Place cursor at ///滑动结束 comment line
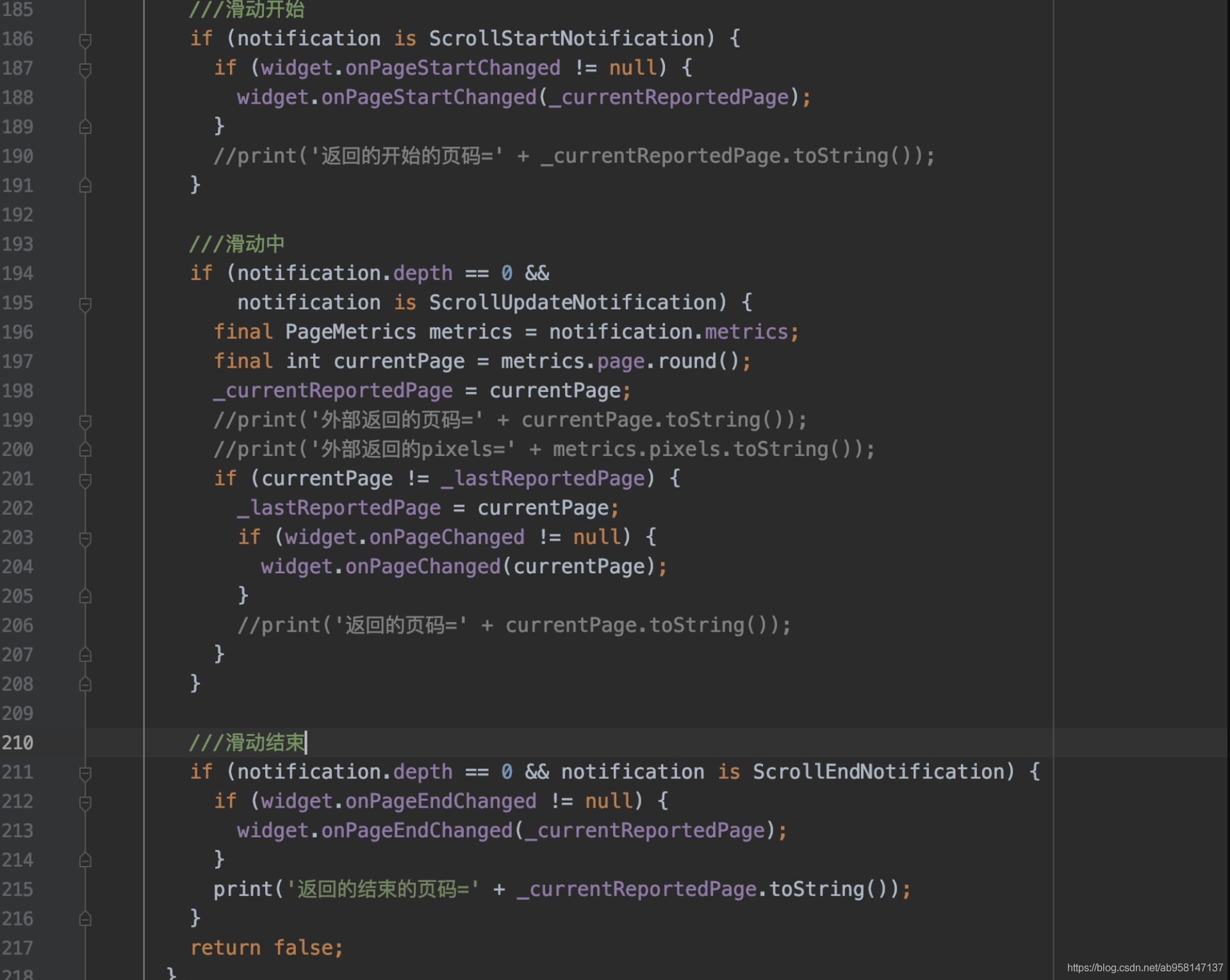 click(247, 743)
